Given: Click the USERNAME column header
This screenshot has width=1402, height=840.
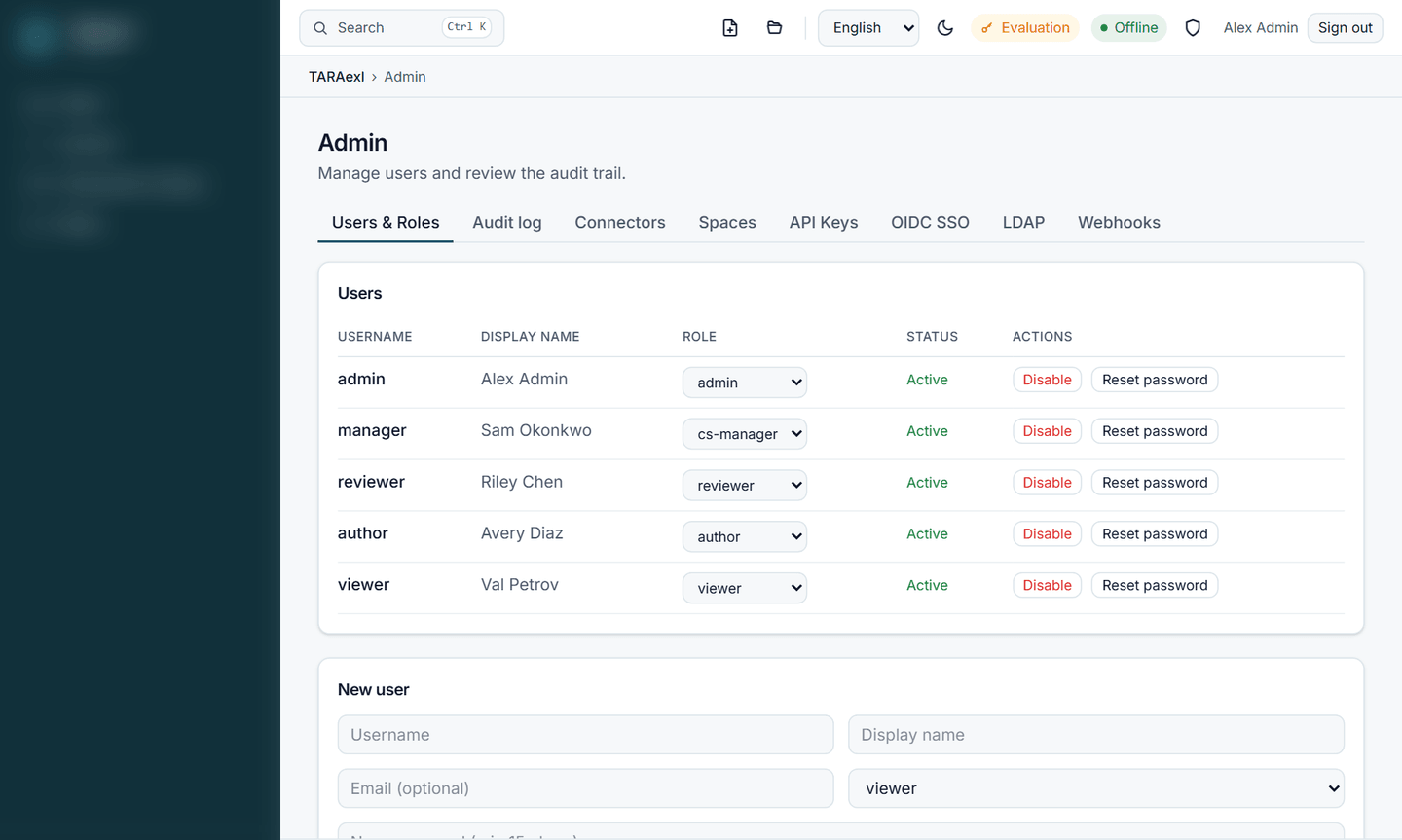Looking at the screenshot, I should [x=375, y=337].
